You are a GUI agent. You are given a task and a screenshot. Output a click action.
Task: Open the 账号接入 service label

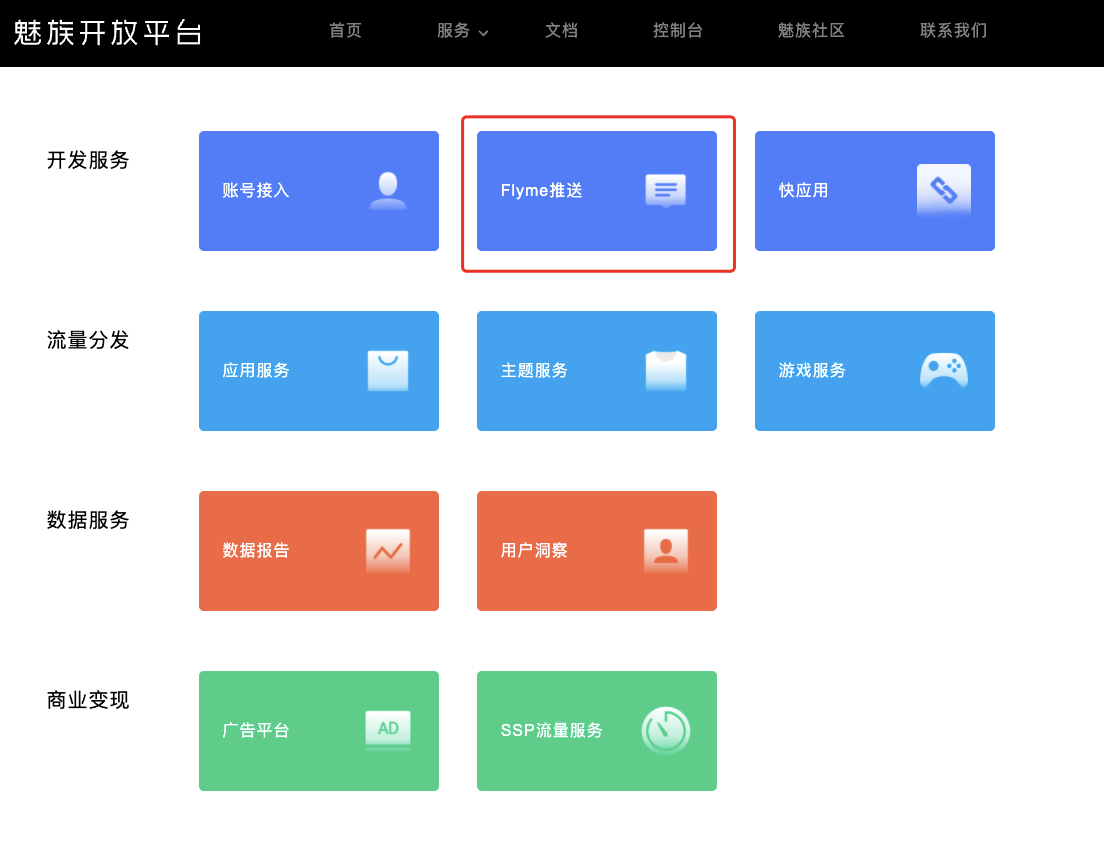pyautogui.click(x=256, y=191)
